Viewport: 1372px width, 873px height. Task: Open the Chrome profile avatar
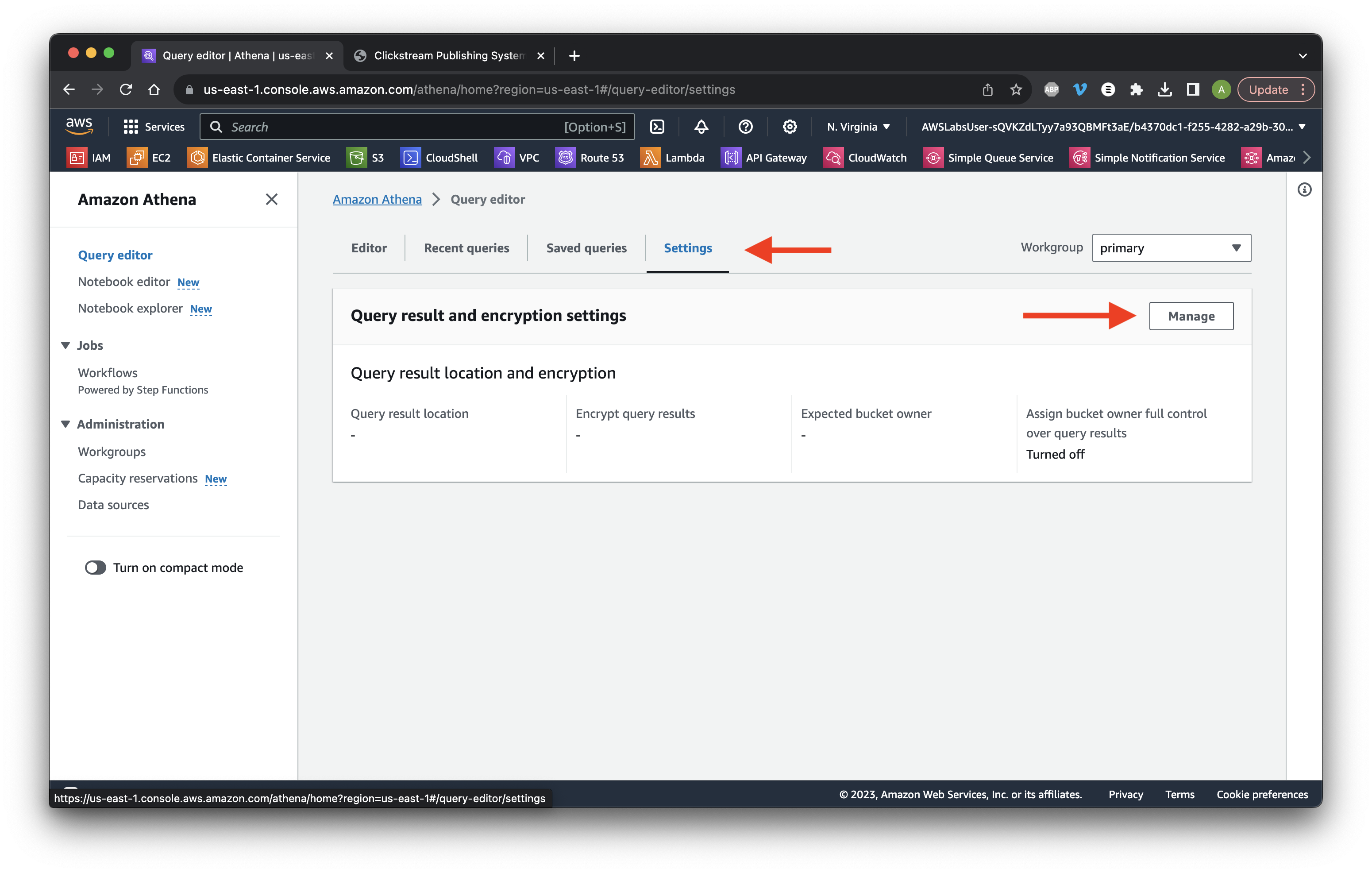1221,89
